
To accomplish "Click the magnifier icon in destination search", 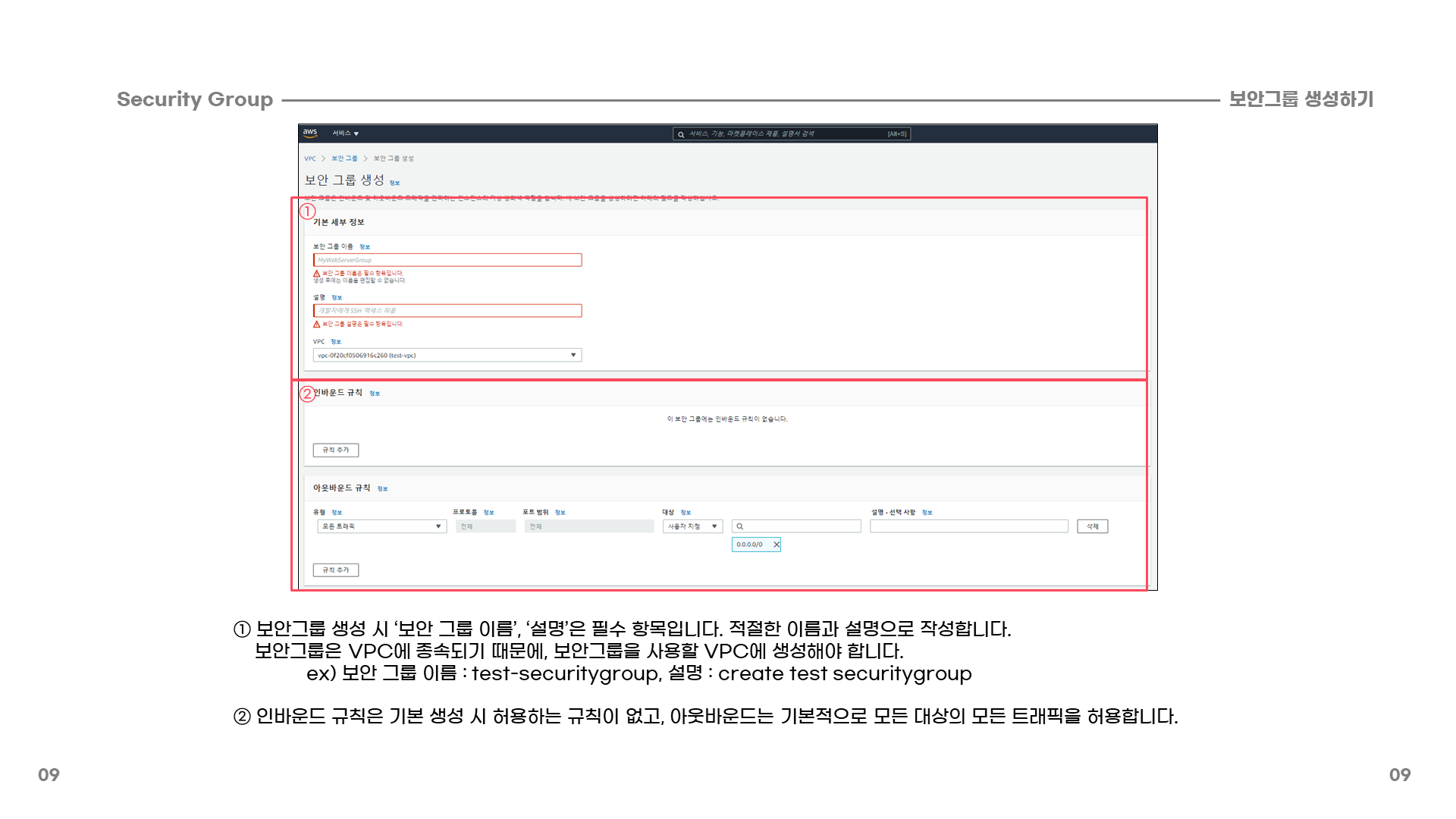I will 740,526.
